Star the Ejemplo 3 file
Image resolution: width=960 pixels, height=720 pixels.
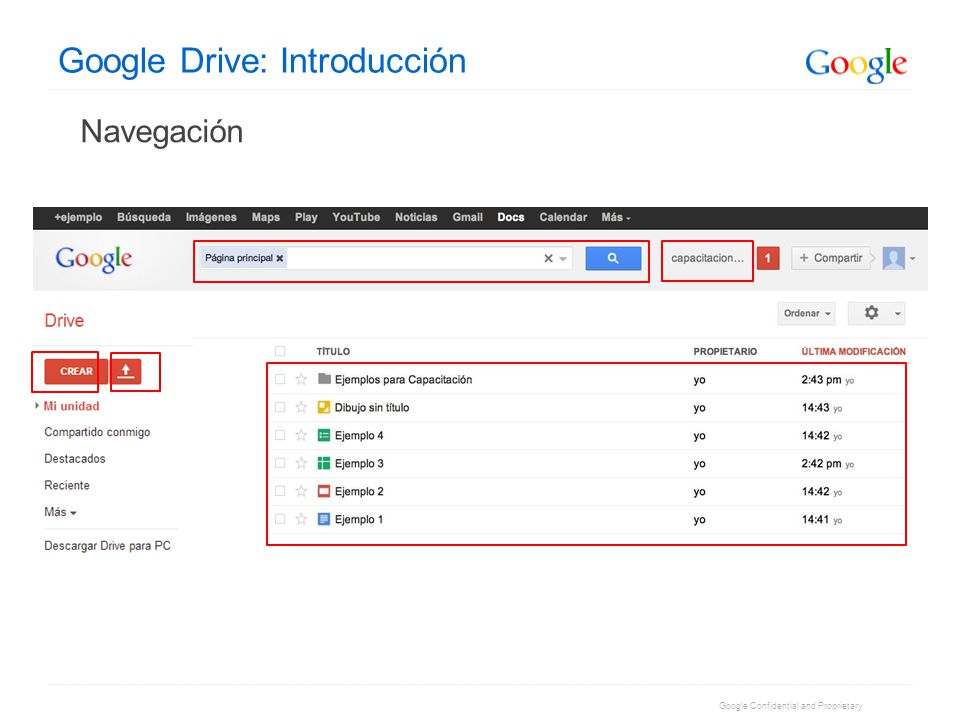tap(301, 463)
